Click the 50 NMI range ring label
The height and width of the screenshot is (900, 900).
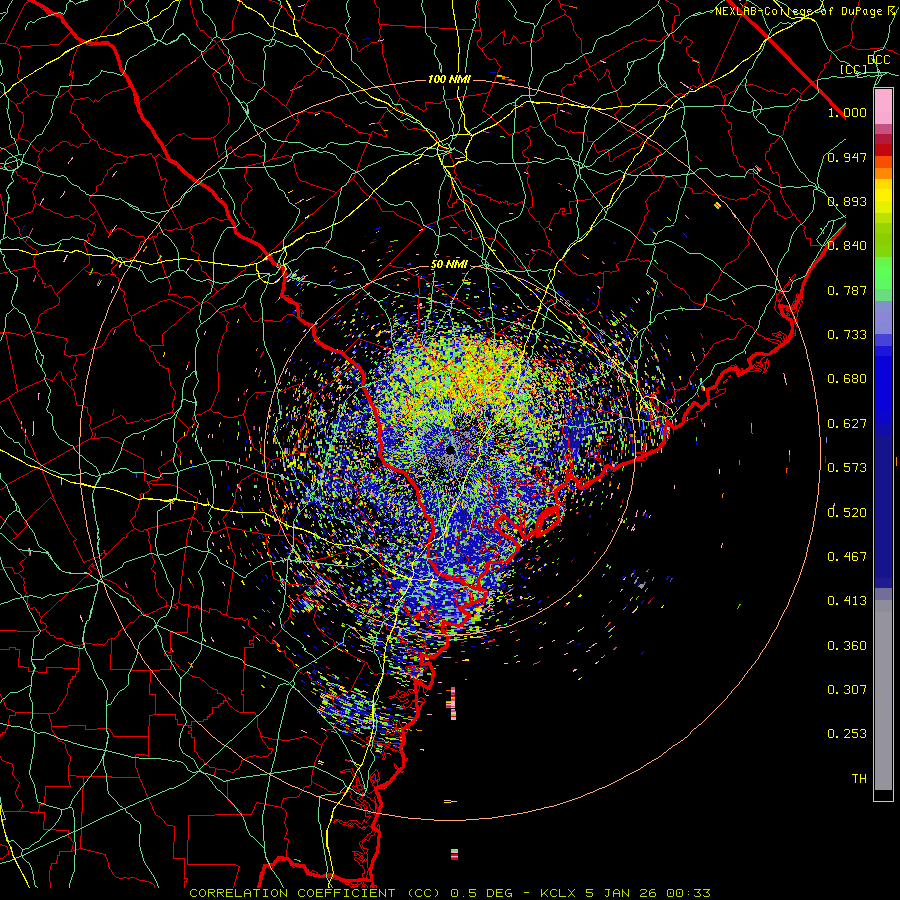pyautogui.click(x=449, y=264)
